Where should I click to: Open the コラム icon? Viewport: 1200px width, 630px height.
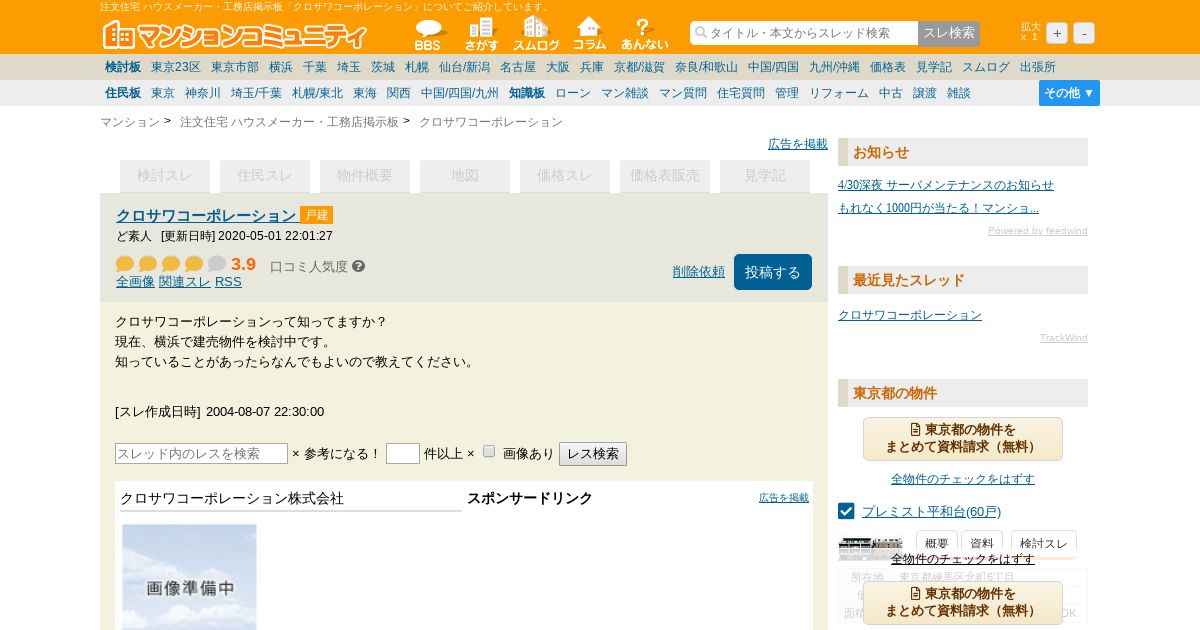tap(590, 34)
